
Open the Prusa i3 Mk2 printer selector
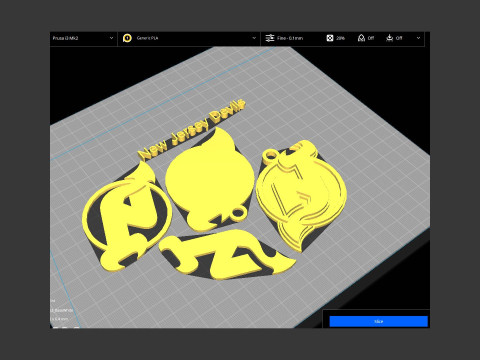tap(83, 38)
